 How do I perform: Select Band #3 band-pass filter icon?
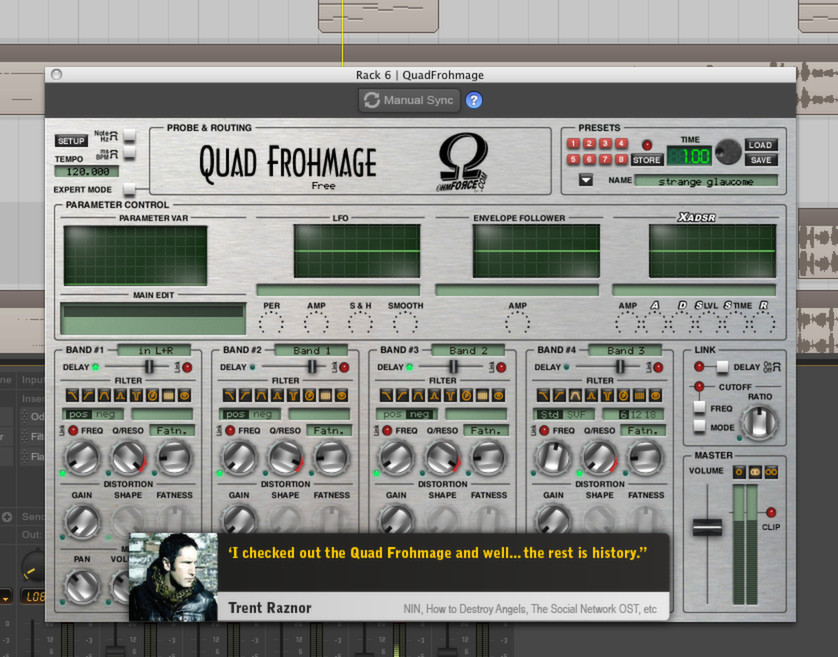click(x=418, y=395)
